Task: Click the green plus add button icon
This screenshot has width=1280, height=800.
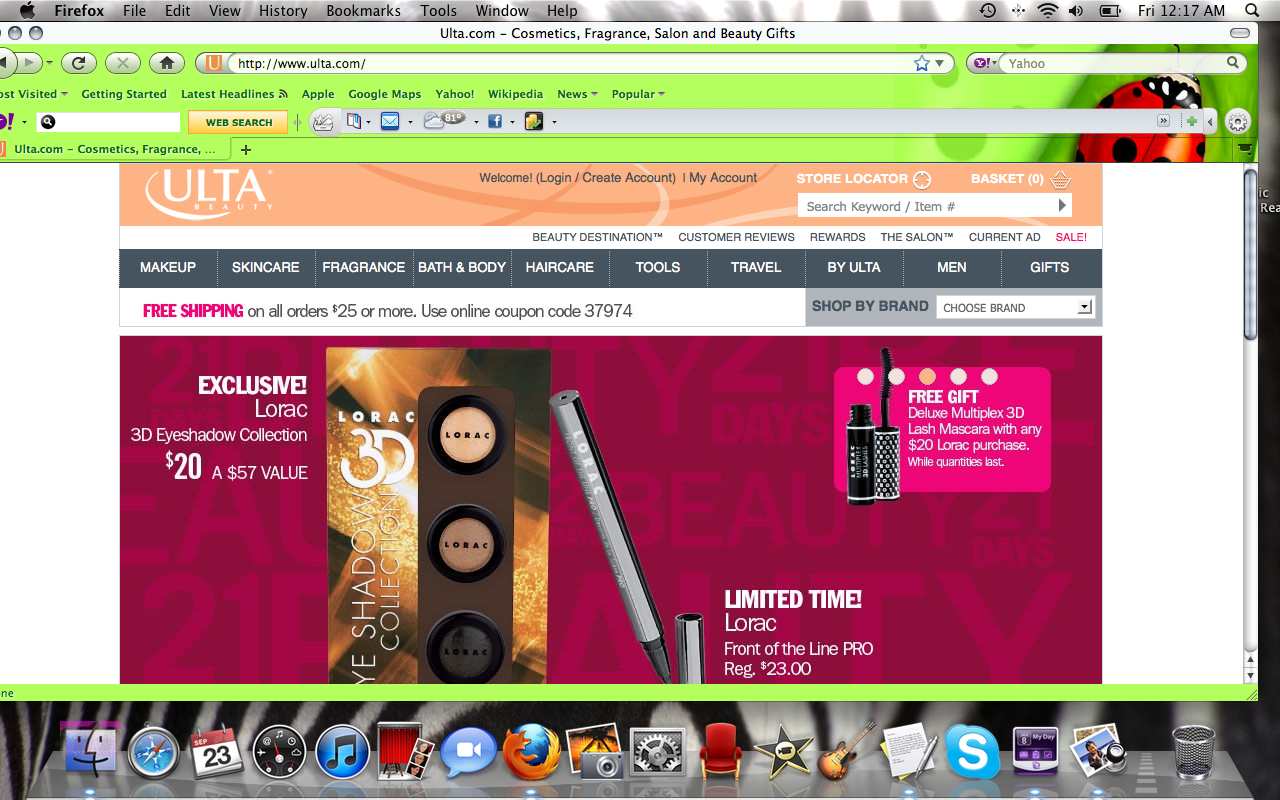Action: click(x=1191, y=121)
